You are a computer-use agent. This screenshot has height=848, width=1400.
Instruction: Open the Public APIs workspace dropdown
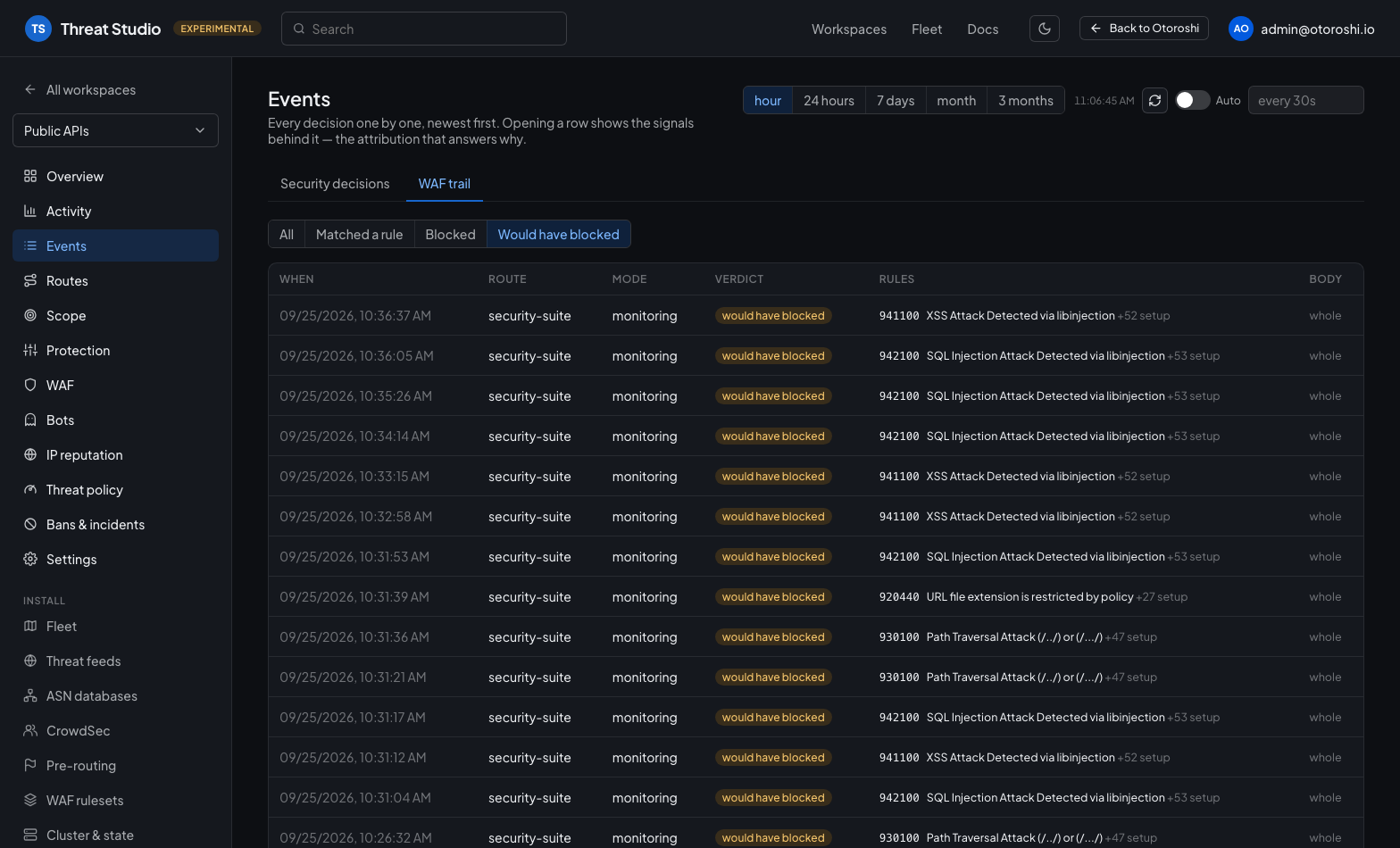click(x=115, y=130)
